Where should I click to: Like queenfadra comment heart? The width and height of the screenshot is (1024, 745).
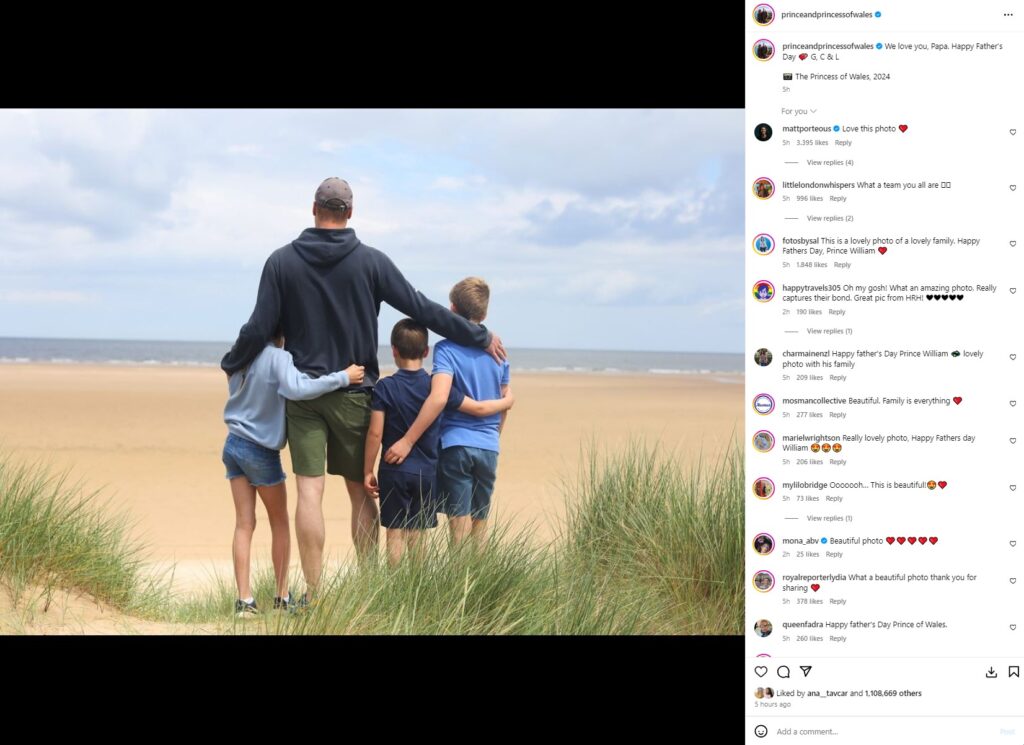(1013, 627)
